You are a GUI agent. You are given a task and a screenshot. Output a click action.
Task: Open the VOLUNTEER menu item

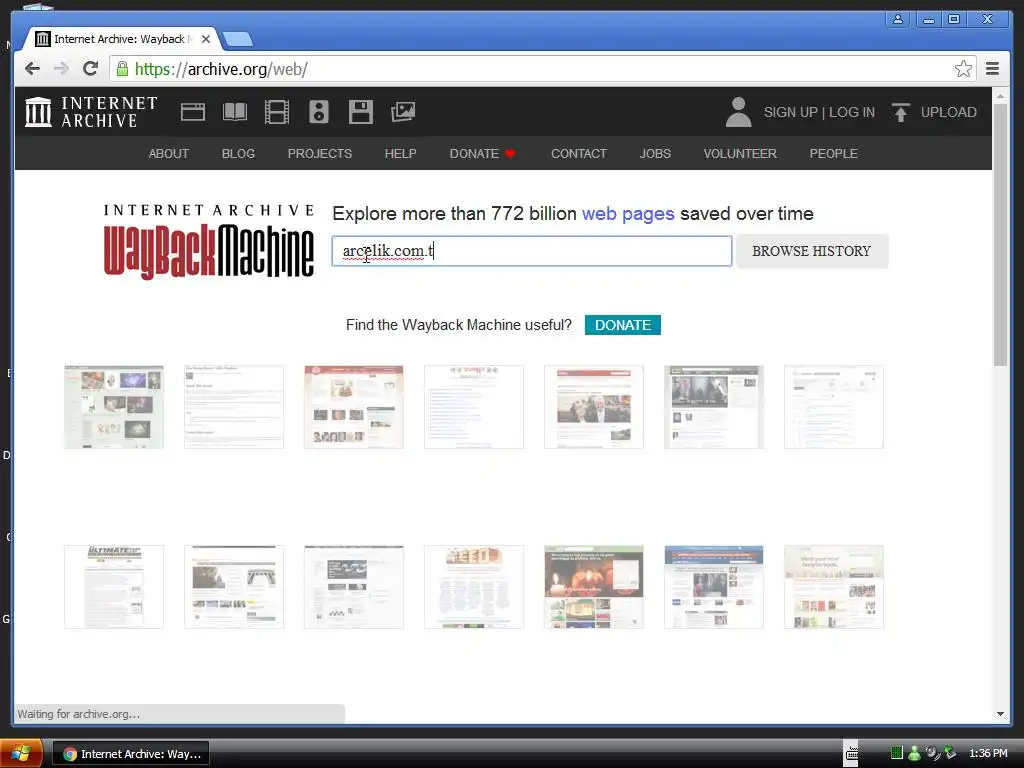[740, 153]
